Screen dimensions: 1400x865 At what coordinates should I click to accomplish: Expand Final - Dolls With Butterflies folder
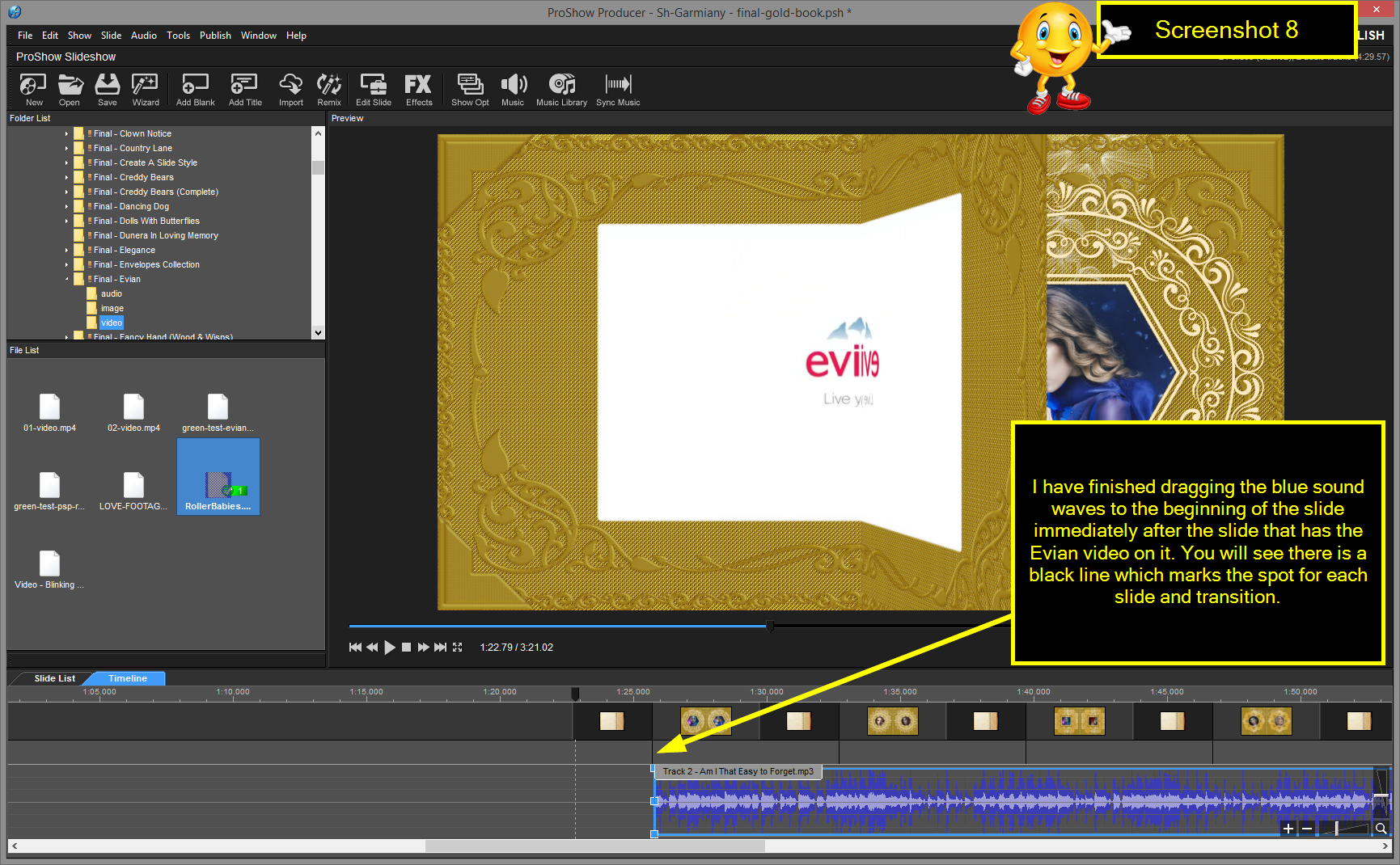[66, 222]
